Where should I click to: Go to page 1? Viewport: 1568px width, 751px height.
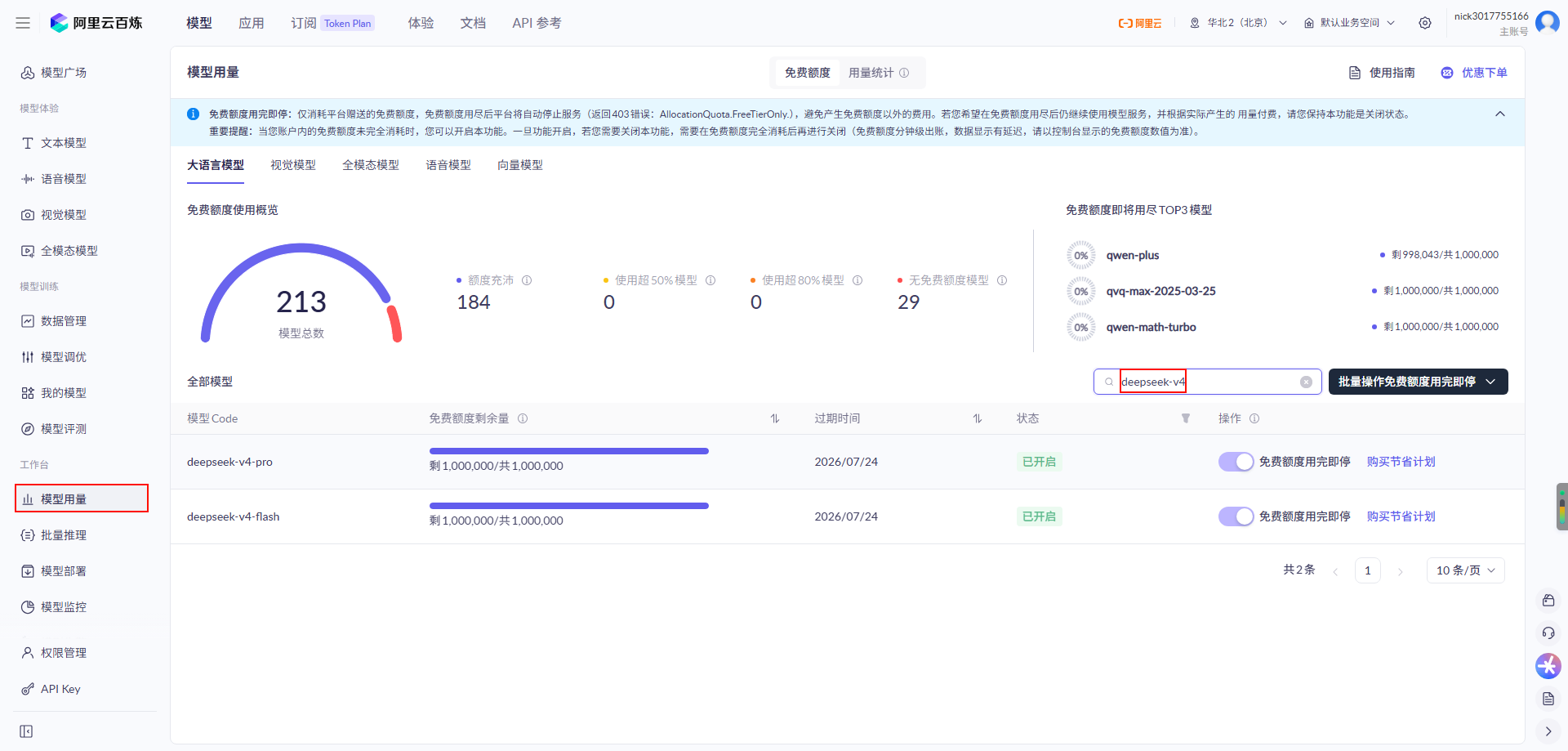[1368, 570]
